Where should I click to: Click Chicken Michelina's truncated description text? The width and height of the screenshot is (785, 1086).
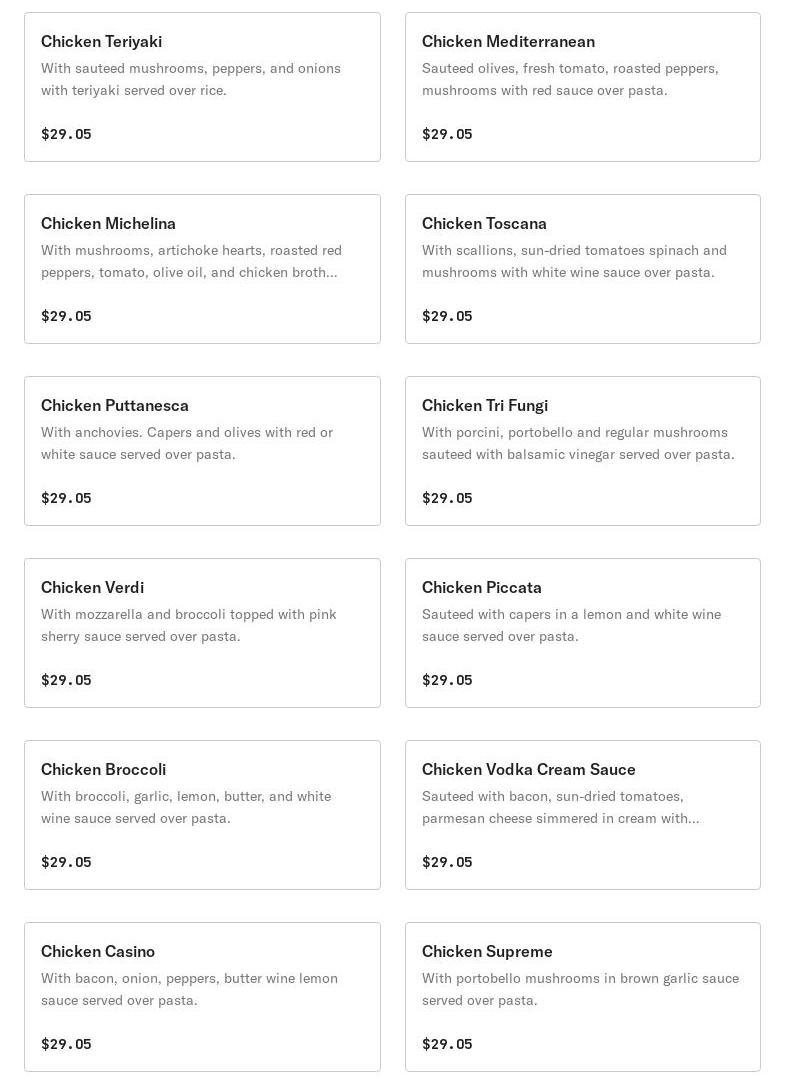click(191, 261)
